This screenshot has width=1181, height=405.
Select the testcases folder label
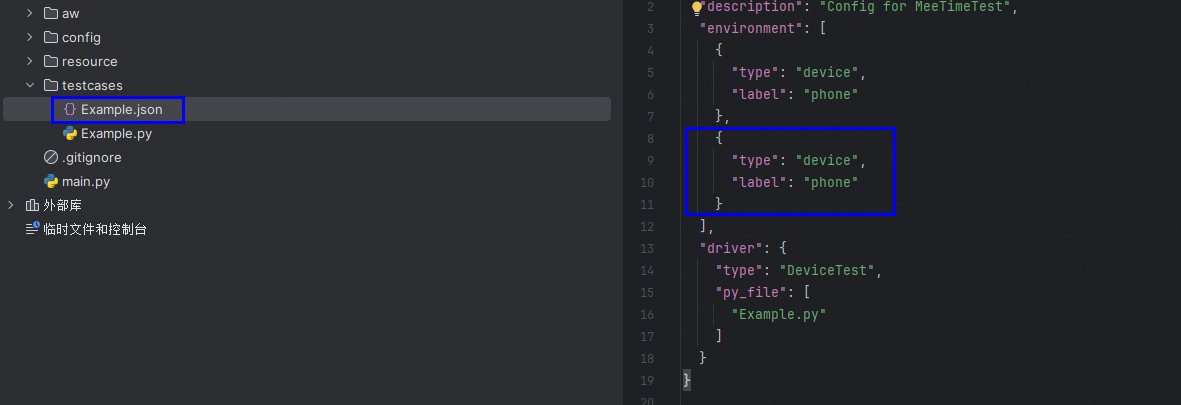[92, 86]
